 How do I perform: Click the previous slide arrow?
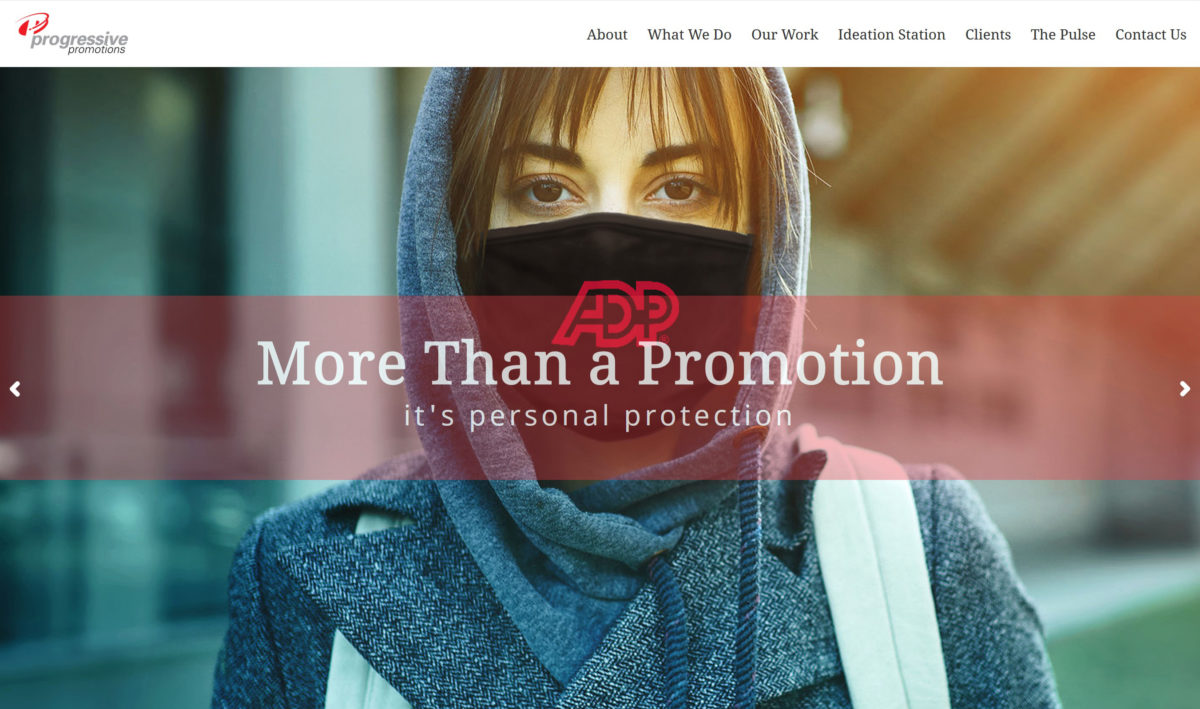pyautogui.click(x=15, y=389)
